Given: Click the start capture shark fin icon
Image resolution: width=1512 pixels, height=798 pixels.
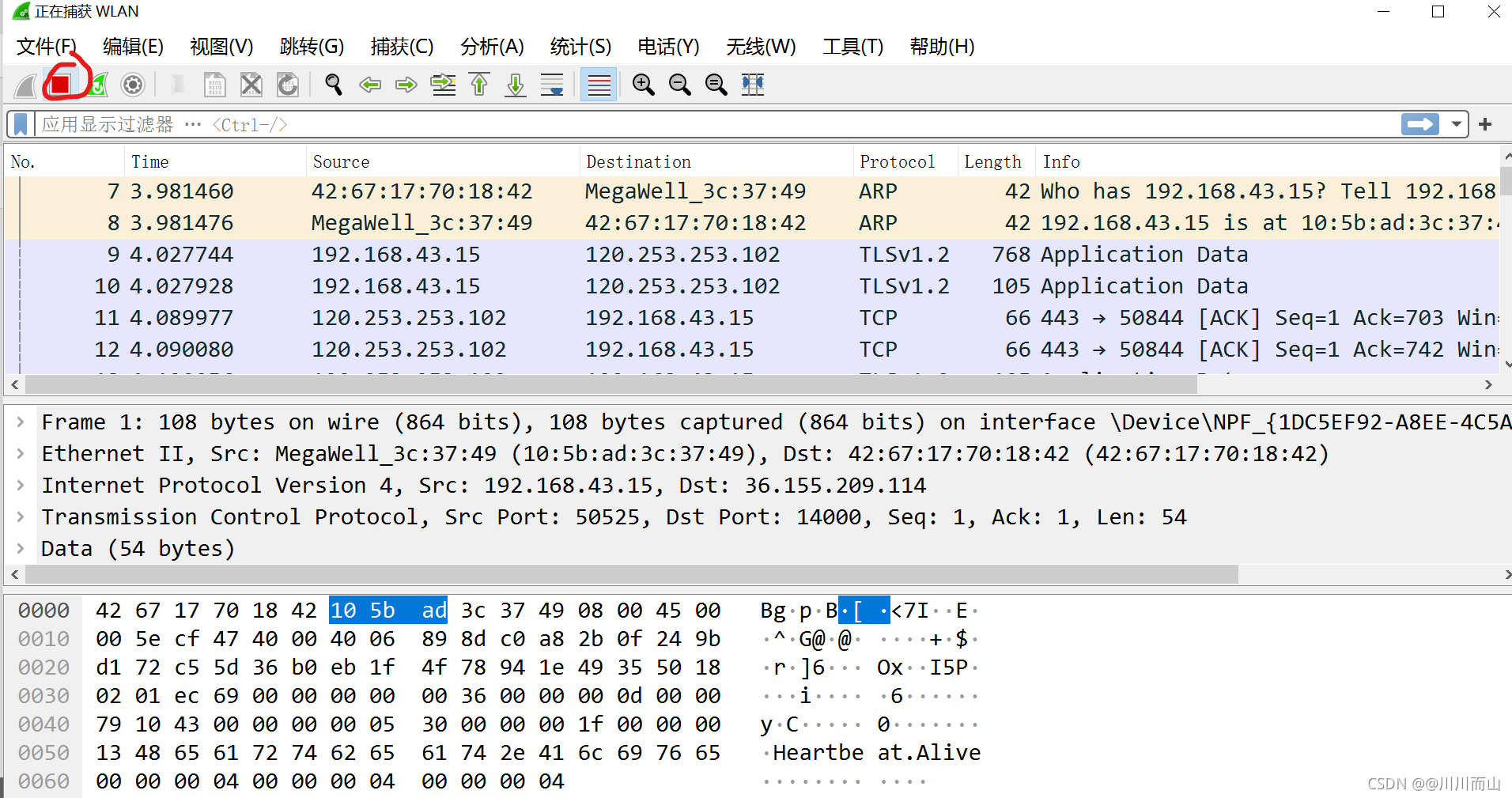Looking at the screenshot, I should 25,85.
